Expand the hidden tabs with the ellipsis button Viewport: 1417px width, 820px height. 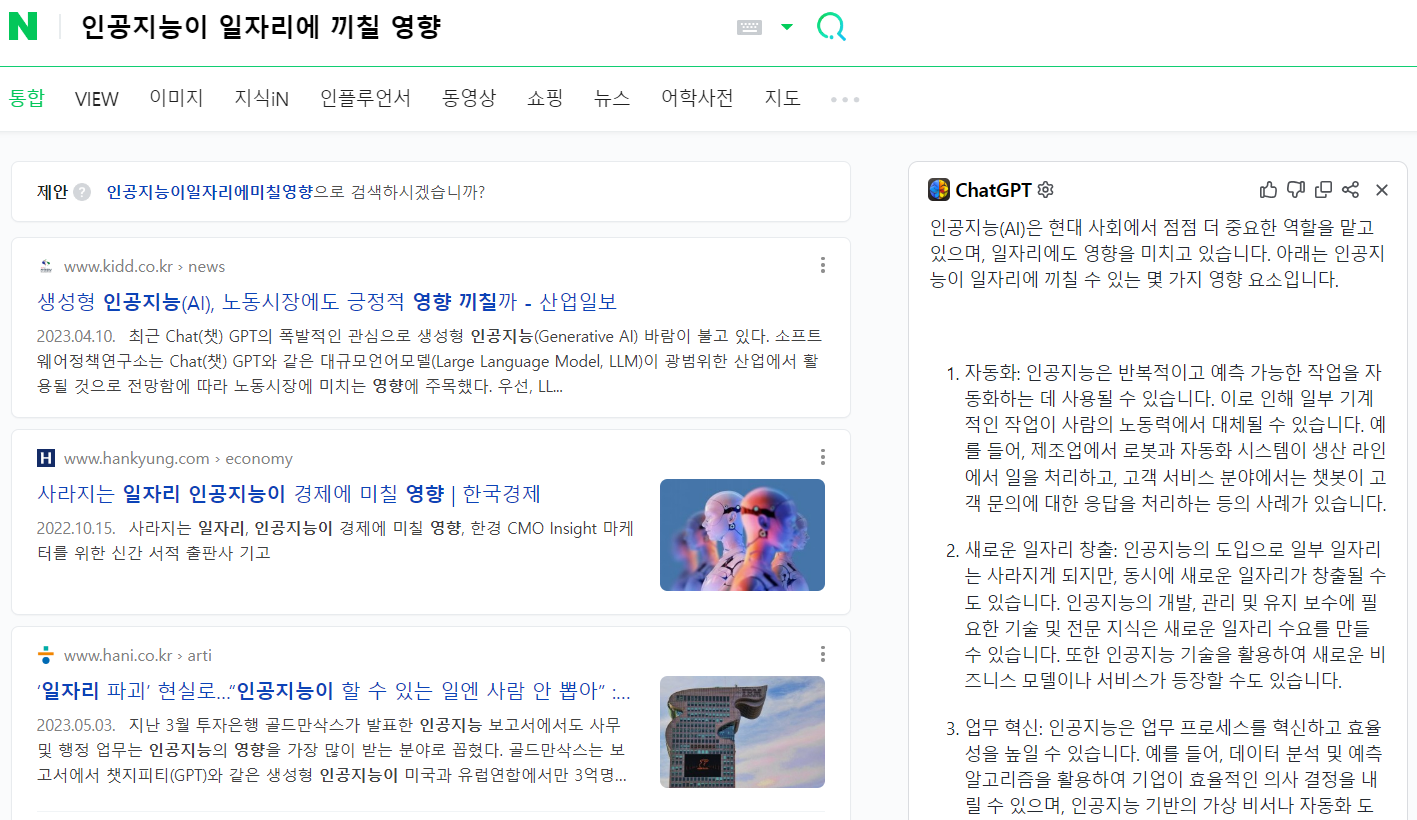(844, 98)
